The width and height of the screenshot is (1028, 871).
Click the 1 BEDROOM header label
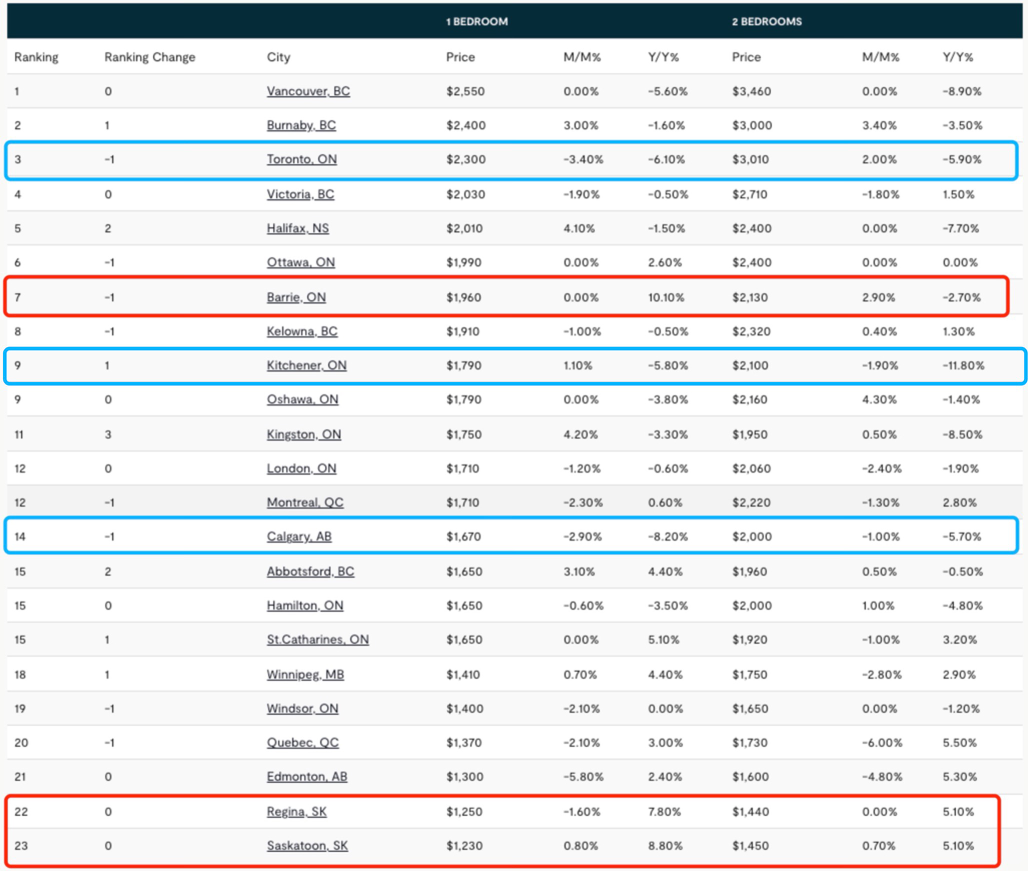[x=477, y=21]
